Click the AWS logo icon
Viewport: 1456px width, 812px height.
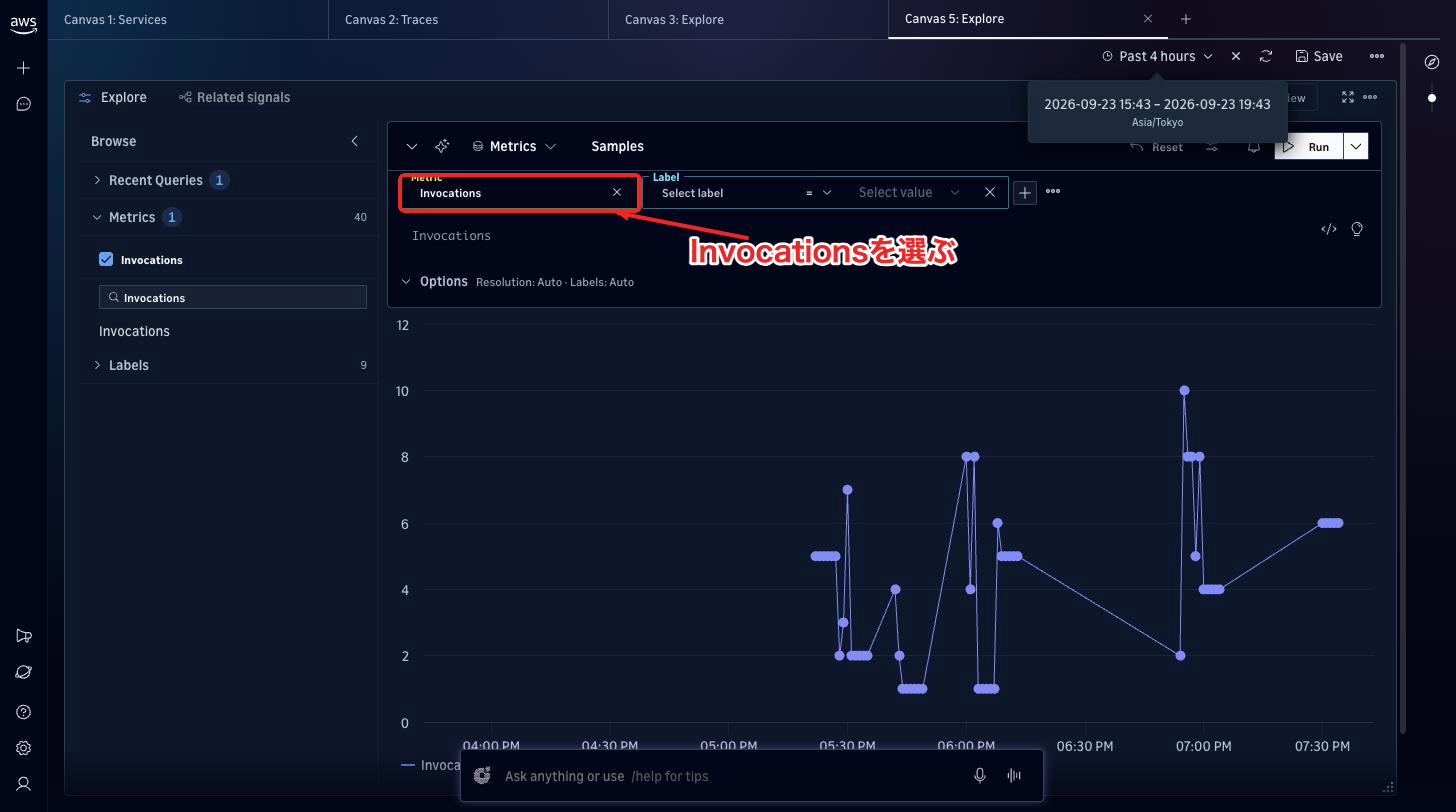24,25
